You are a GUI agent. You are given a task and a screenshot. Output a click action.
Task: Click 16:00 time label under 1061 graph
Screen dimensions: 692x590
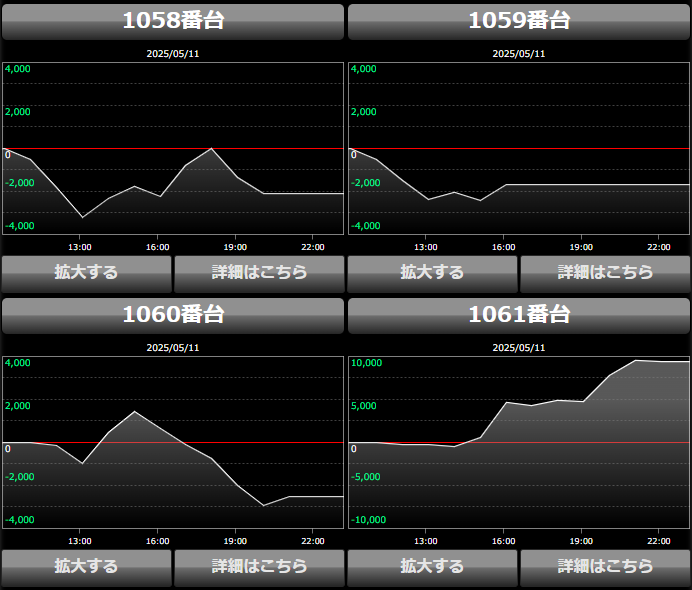coord(504,541)
